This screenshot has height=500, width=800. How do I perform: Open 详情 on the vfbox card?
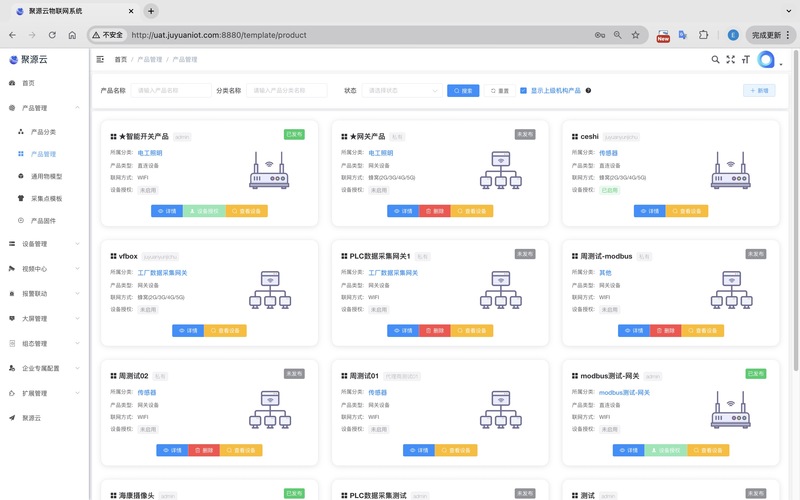point(188,331)
